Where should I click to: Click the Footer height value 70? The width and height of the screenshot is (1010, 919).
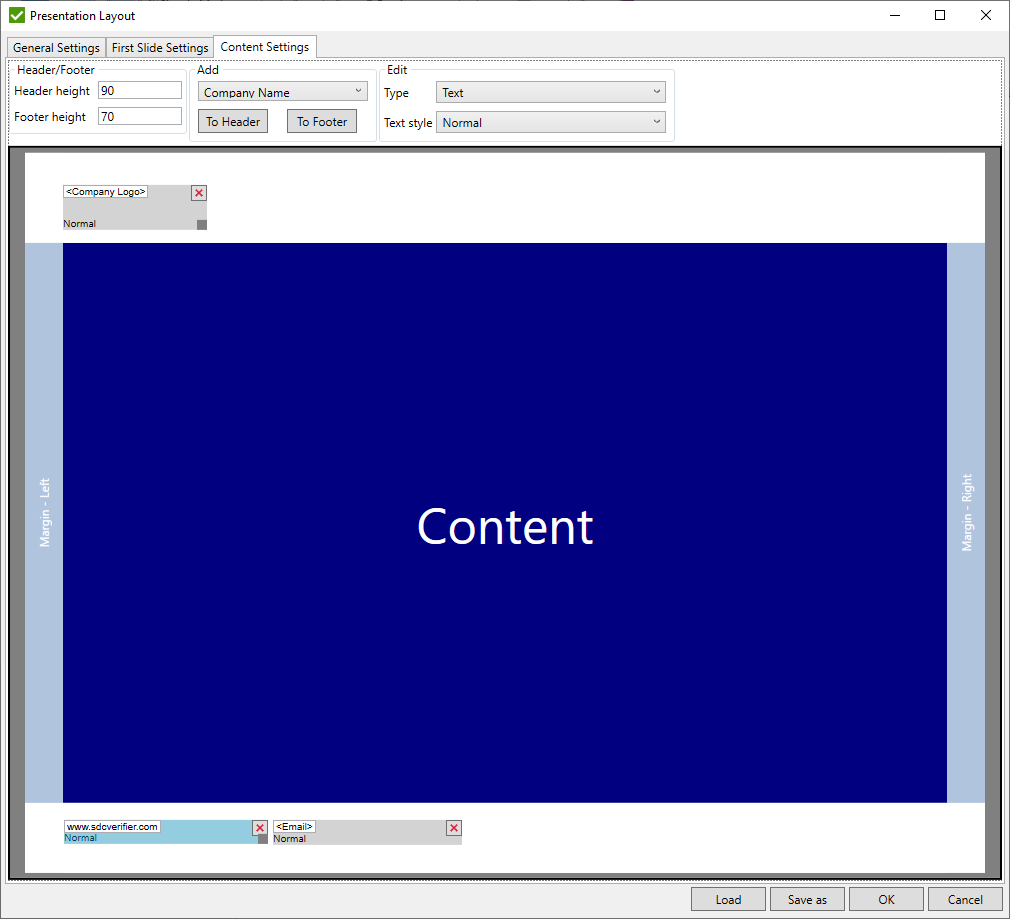coord(139,116)
